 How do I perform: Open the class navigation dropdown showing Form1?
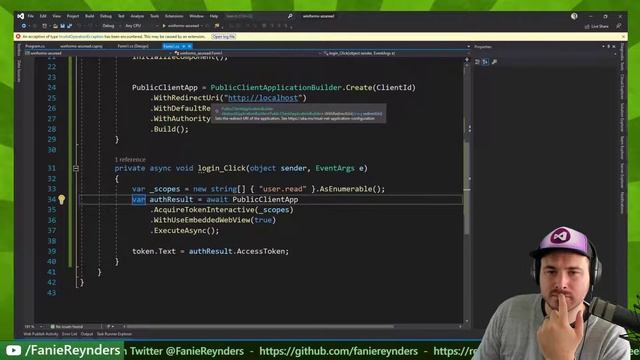pos(247,53)
